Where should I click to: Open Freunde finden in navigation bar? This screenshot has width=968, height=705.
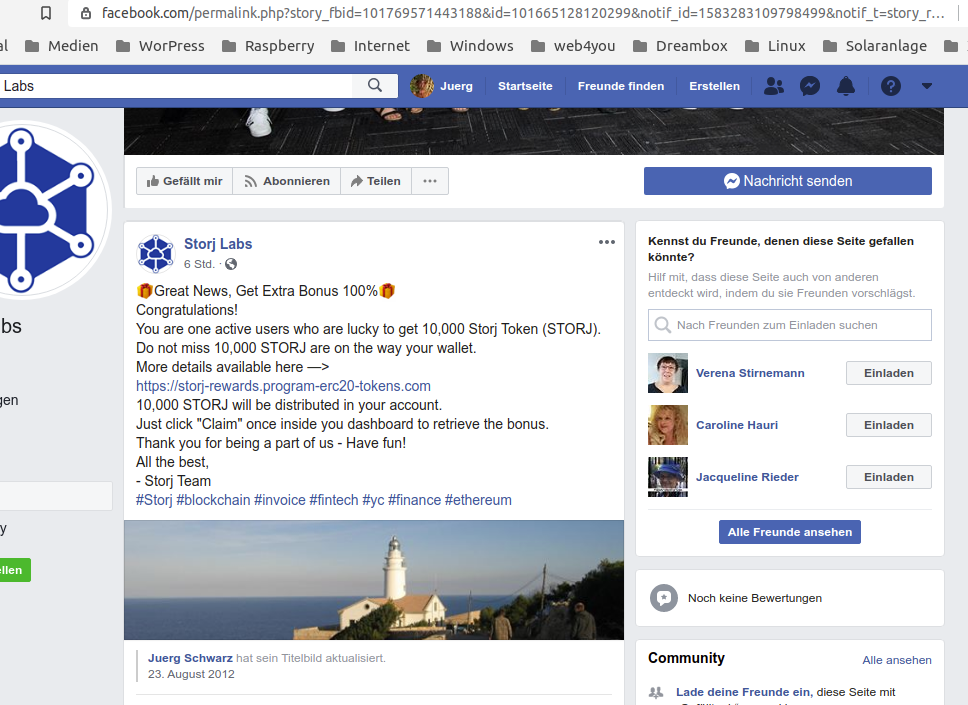pos(620,86)
